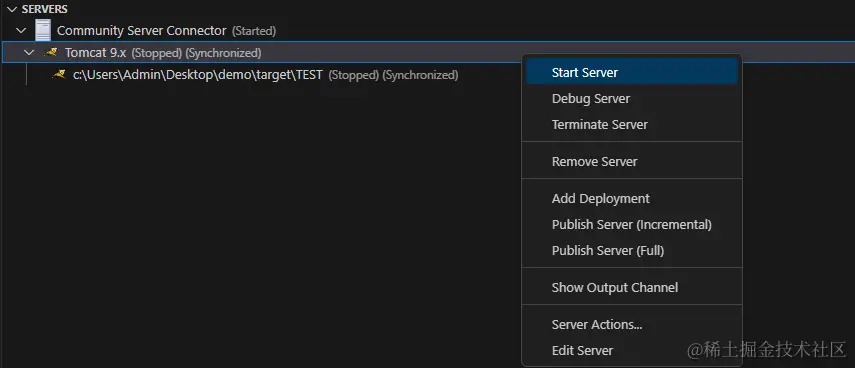
Task: Collapse the Community Server Connector node
Action: click(x=22, y=31)
